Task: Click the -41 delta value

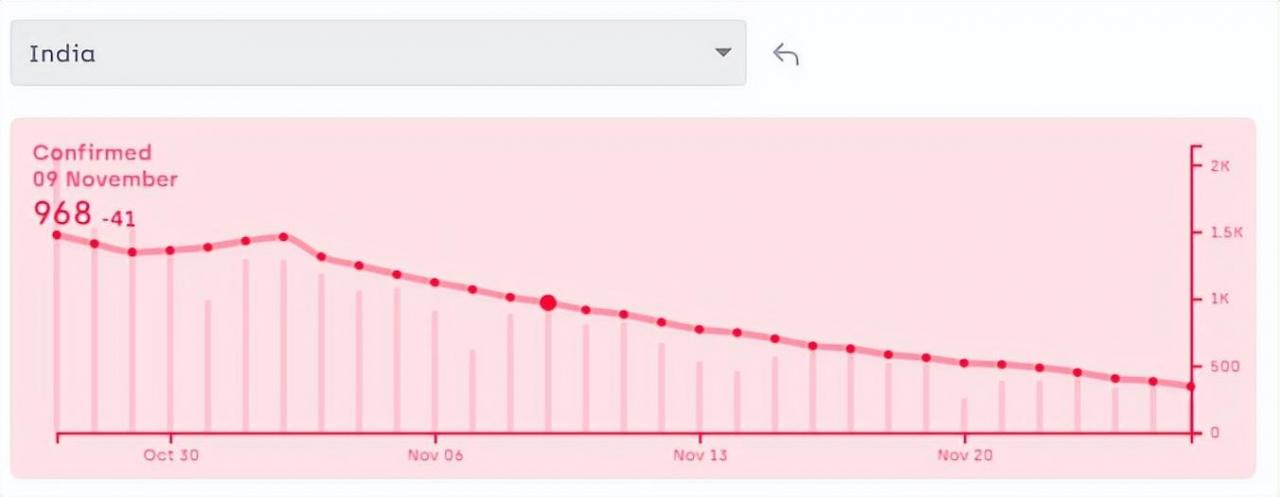Action: tap(118, 218)
